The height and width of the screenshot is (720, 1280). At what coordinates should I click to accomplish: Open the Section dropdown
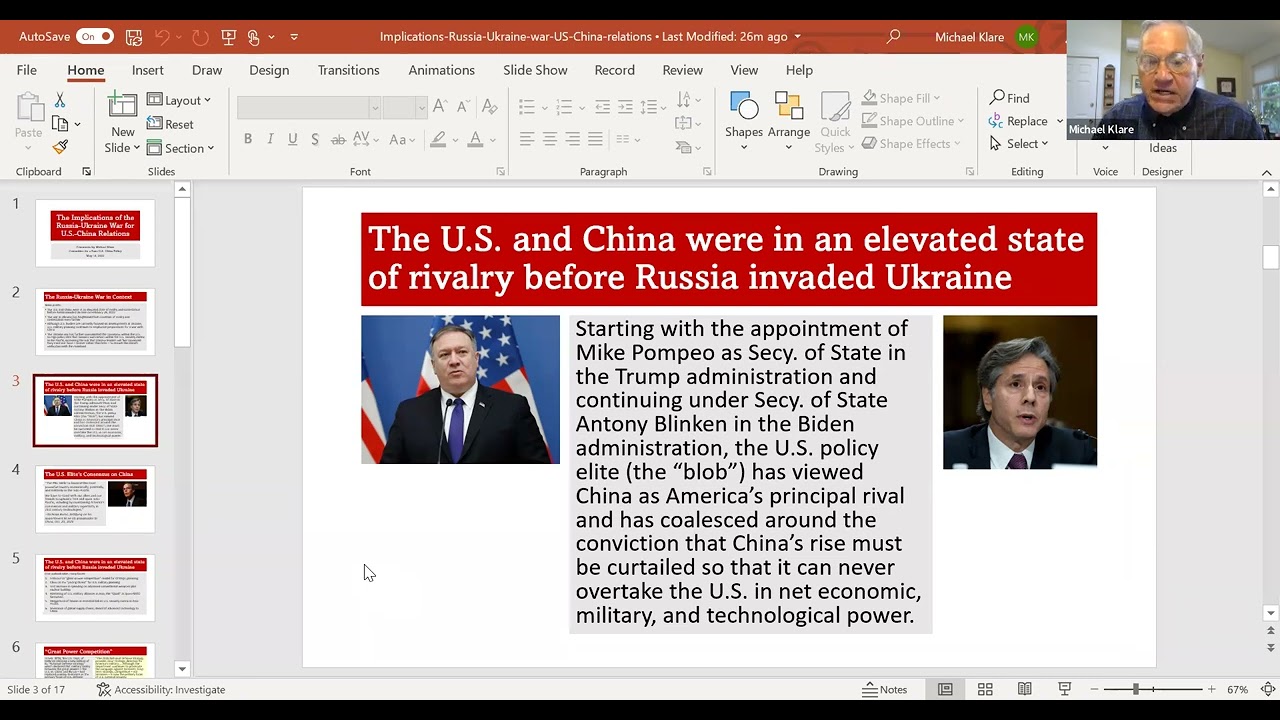[x=180, y=148]
